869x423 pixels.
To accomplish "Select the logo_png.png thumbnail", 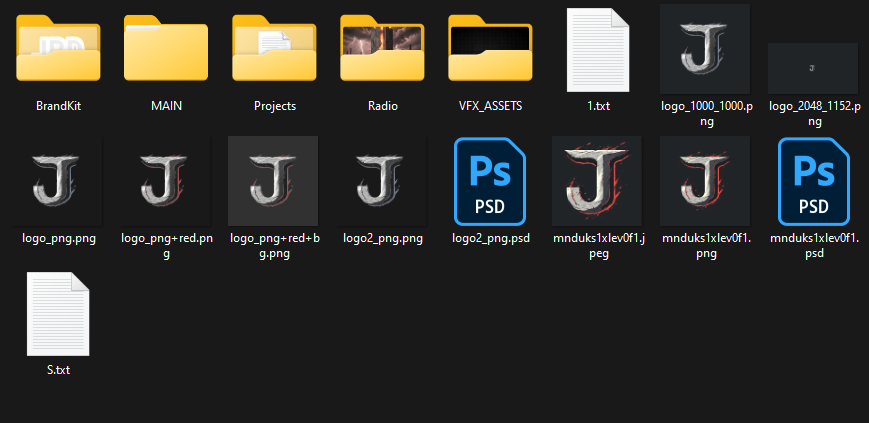I will point(58,181).
